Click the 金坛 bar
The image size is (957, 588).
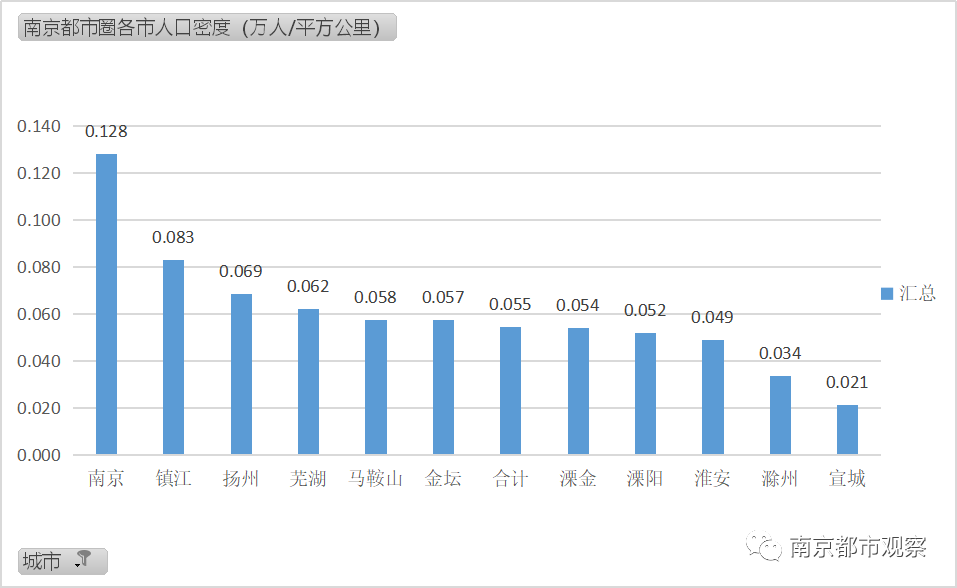443,387
